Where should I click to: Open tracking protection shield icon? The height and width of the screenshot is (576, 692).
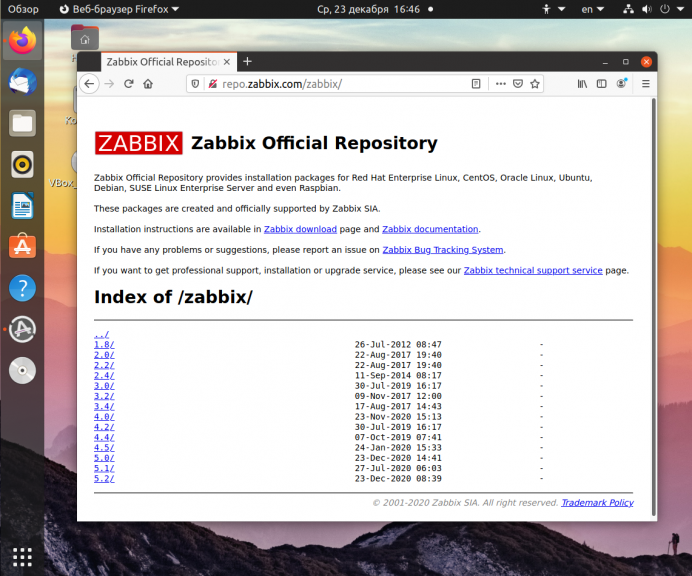[195, 84]
